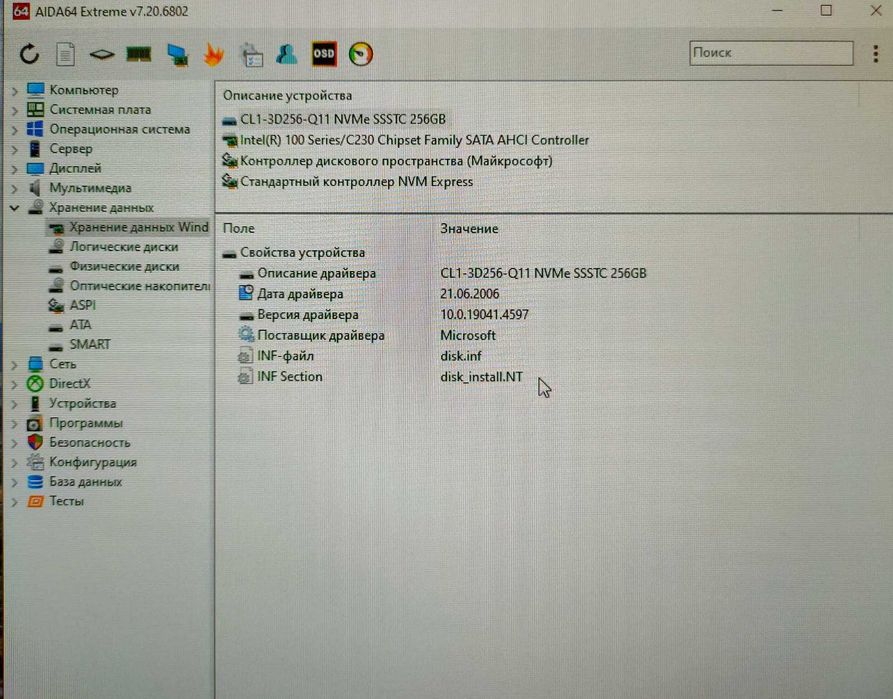Screen dimensions: 893x699
Task: Click the Тесты icon
Action: tap(35, 501)
